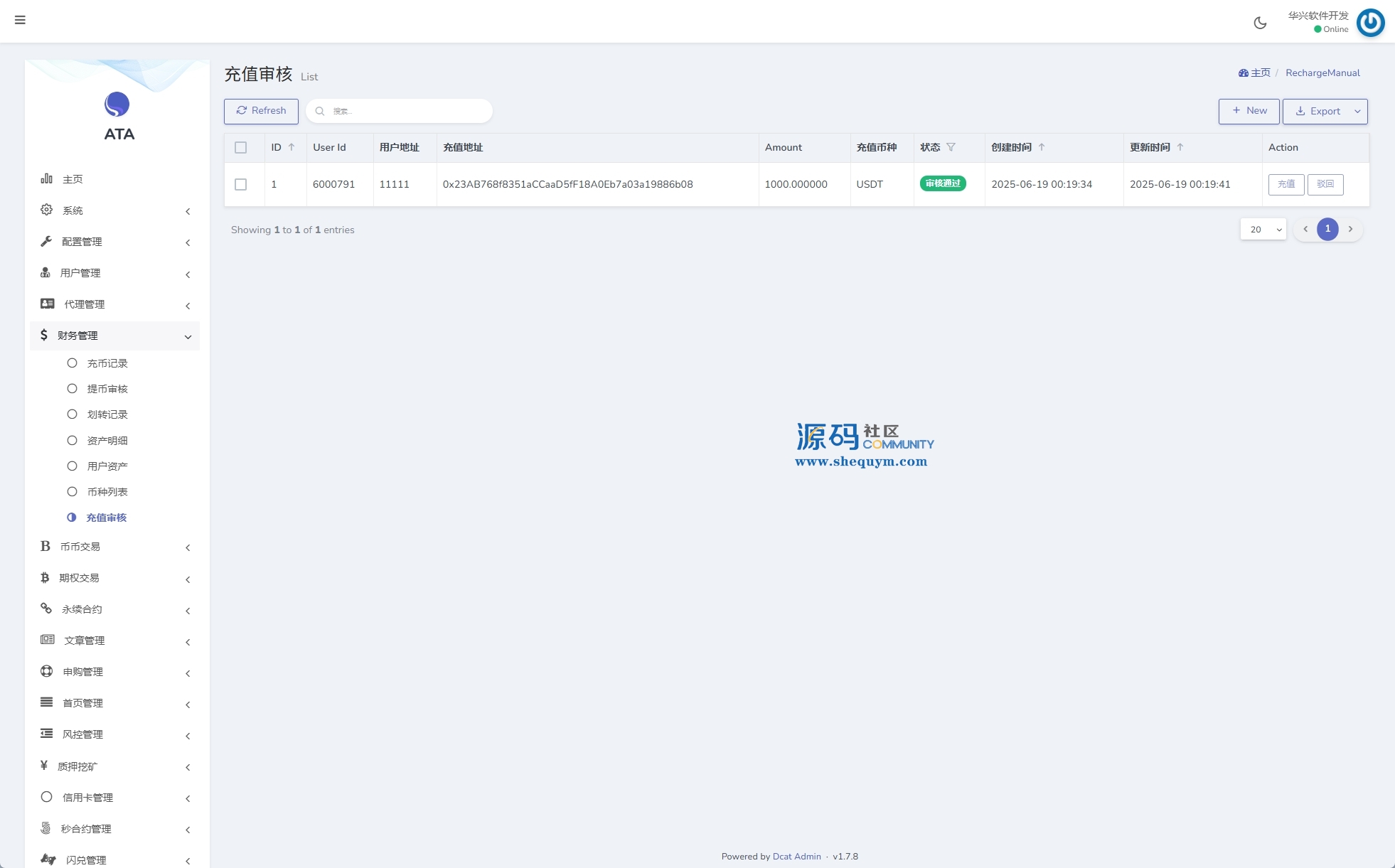
Task: Click the user avatar power icon
Action: point(1370,22)
